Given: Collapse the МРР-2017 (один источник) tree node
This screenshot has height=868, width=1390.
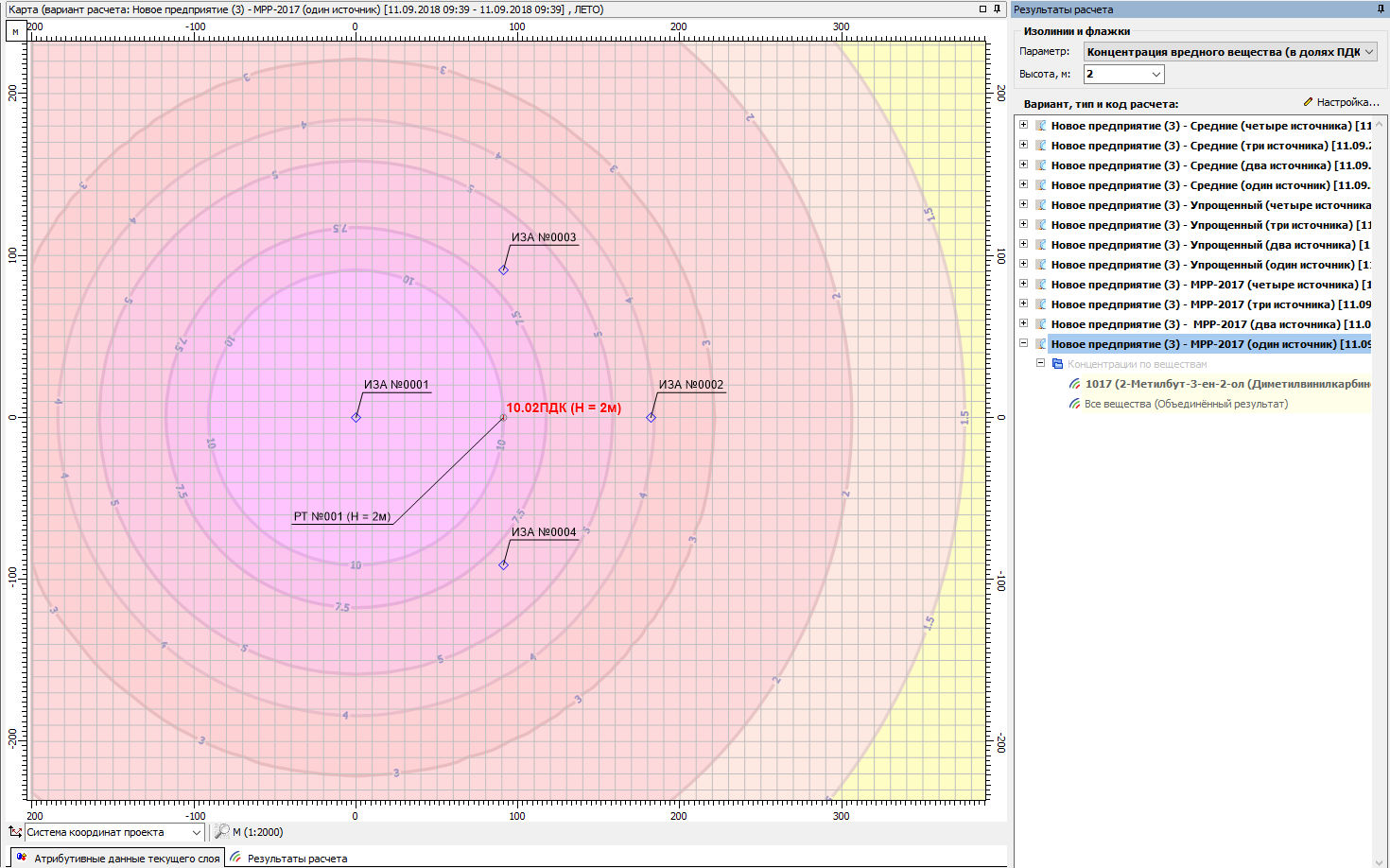Looking at the screenshot, I should pos(1023,344).
